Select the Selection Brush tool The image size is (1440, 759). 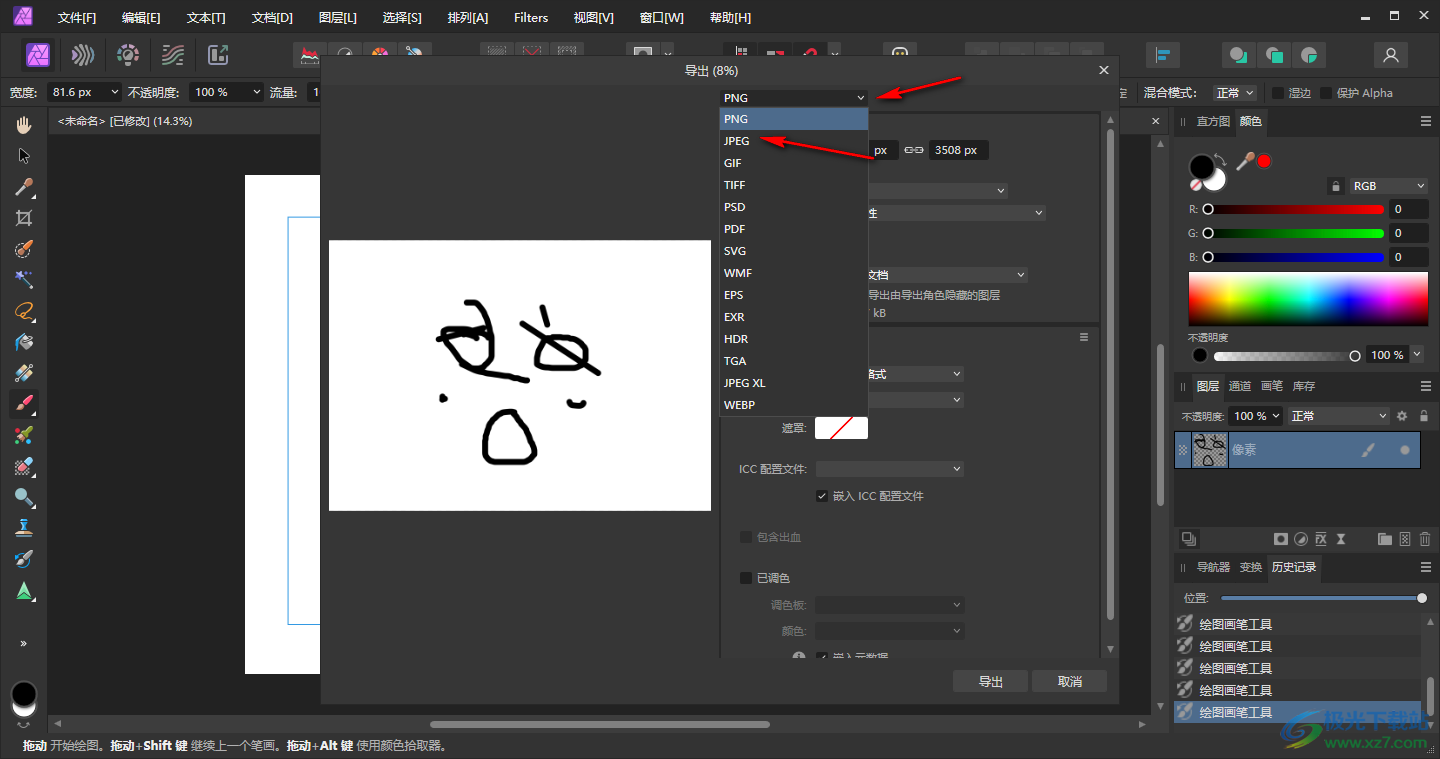pos(24,249)
